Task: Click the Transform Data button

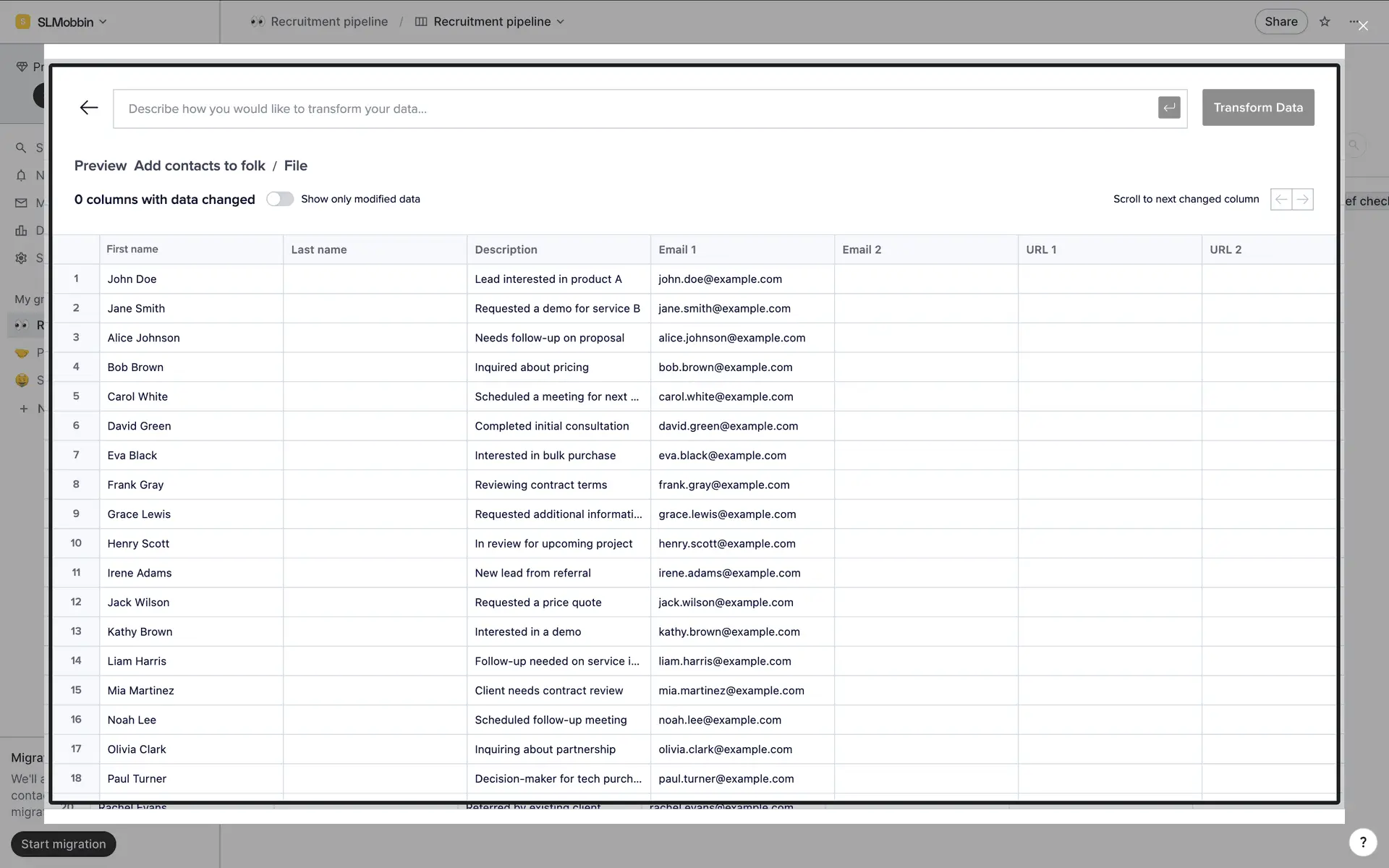Action: pyautogui.click(x=1257, y=108)
